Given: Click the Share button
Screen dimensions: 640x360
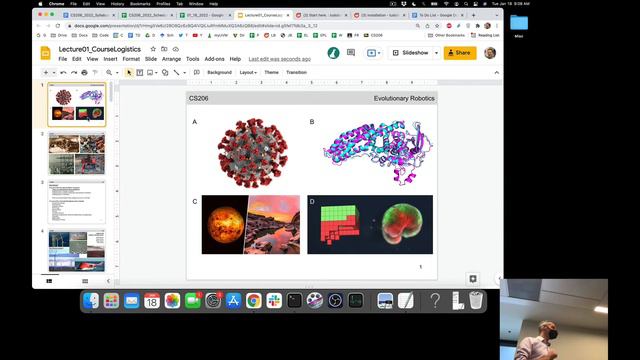Looking at the screenshot, I should [460, 53].
